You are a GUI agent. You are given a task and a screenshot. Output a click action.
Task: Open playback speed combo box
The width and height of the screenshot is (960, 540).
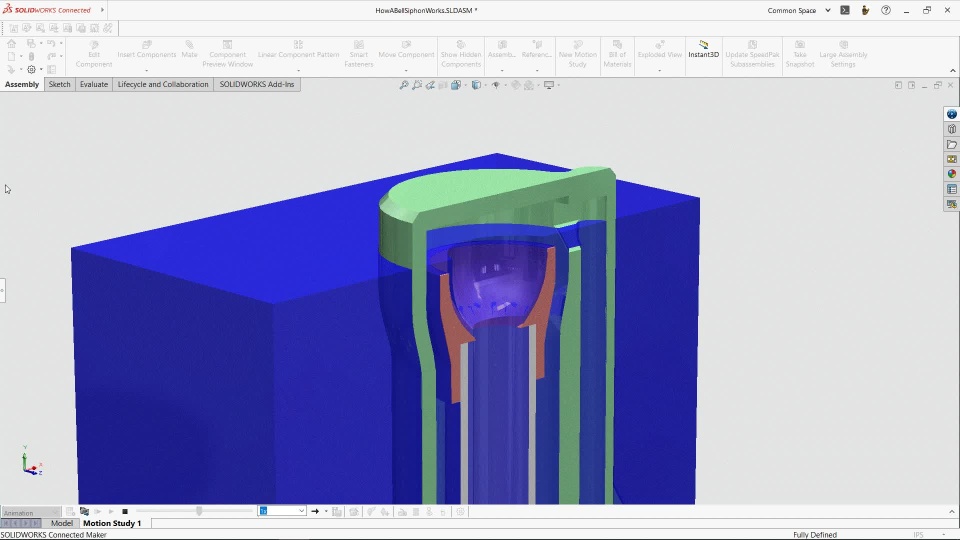pos(282,511)
